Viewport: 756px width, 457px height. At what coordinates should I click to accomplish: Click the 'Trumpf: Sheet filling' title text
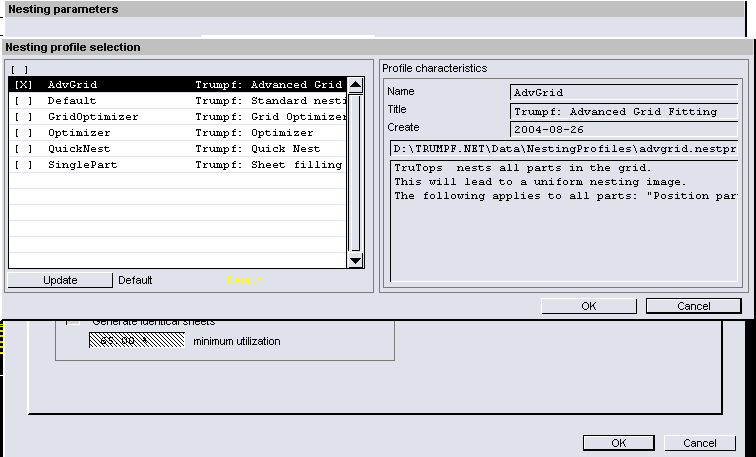269,164
